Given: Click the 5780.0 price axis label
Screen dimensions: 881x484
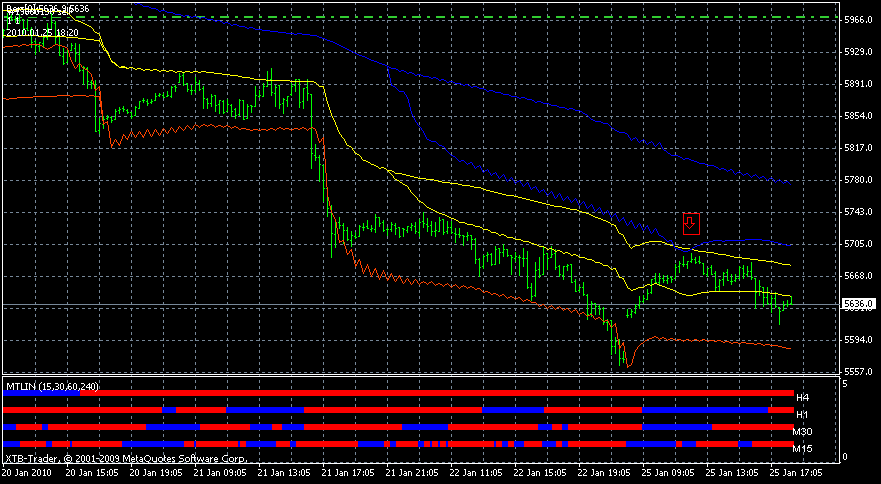Looking at the screenshot, I should (858, 180).
